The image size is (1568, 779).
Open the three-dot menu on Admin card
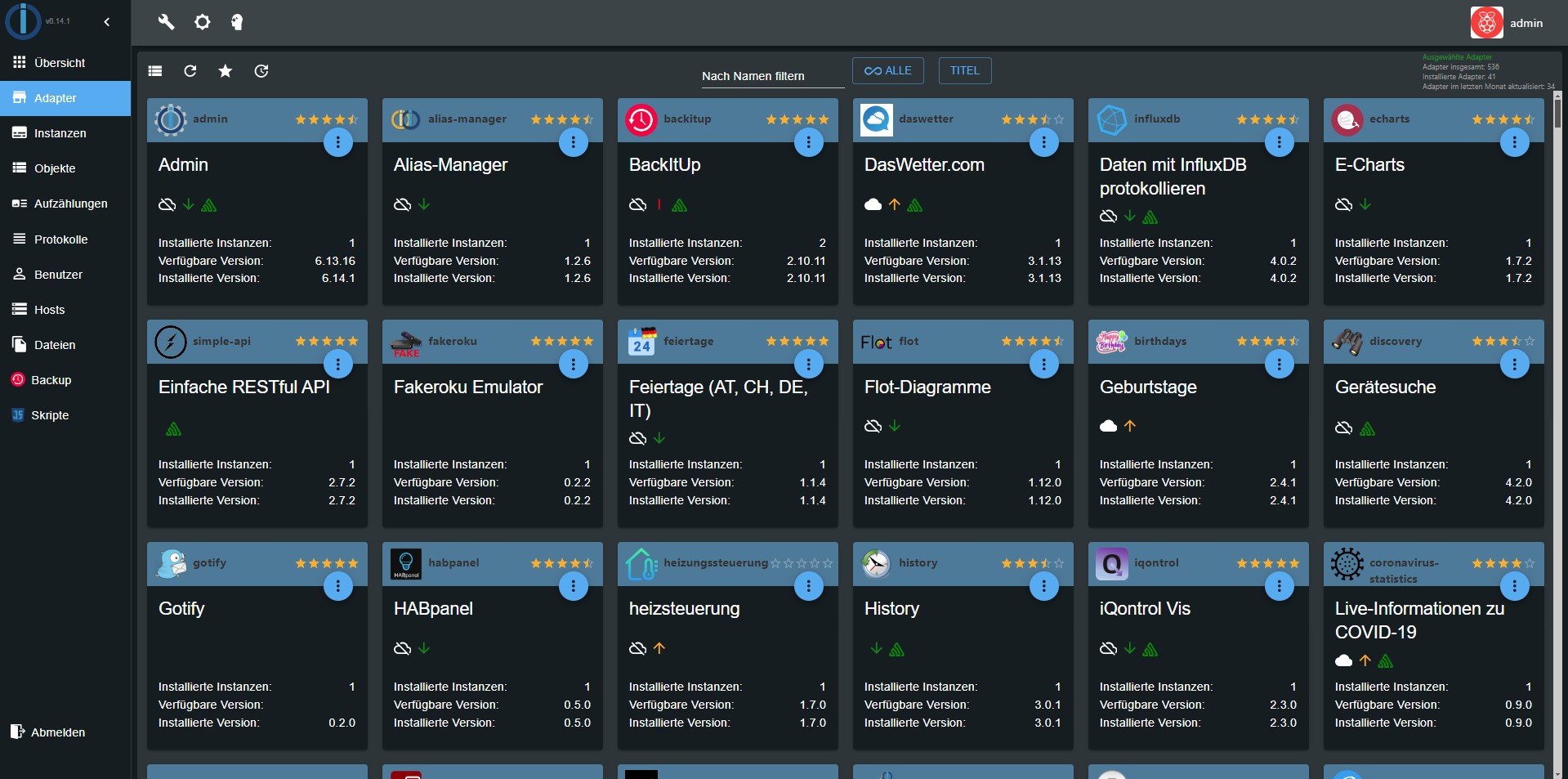[x=338, y=142]
